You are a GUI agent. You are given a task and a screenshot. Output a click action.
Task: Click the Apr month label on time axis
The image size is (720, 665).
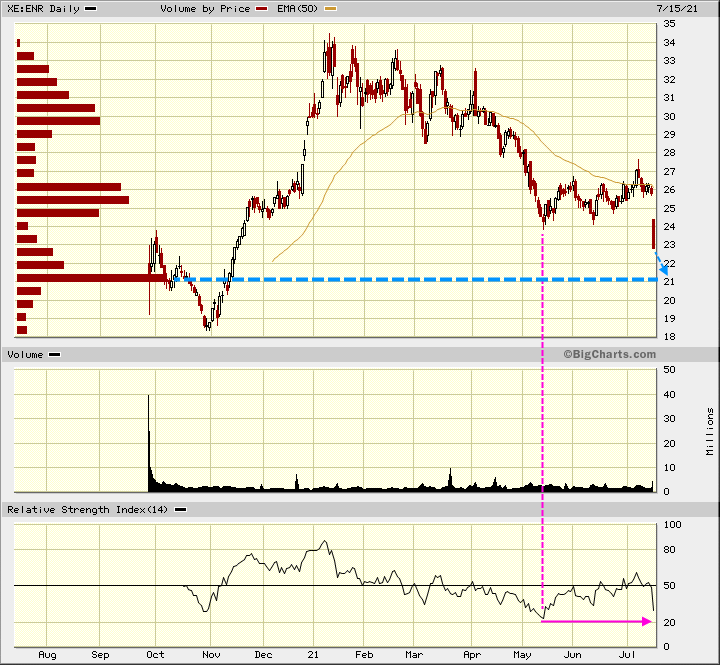472,655
